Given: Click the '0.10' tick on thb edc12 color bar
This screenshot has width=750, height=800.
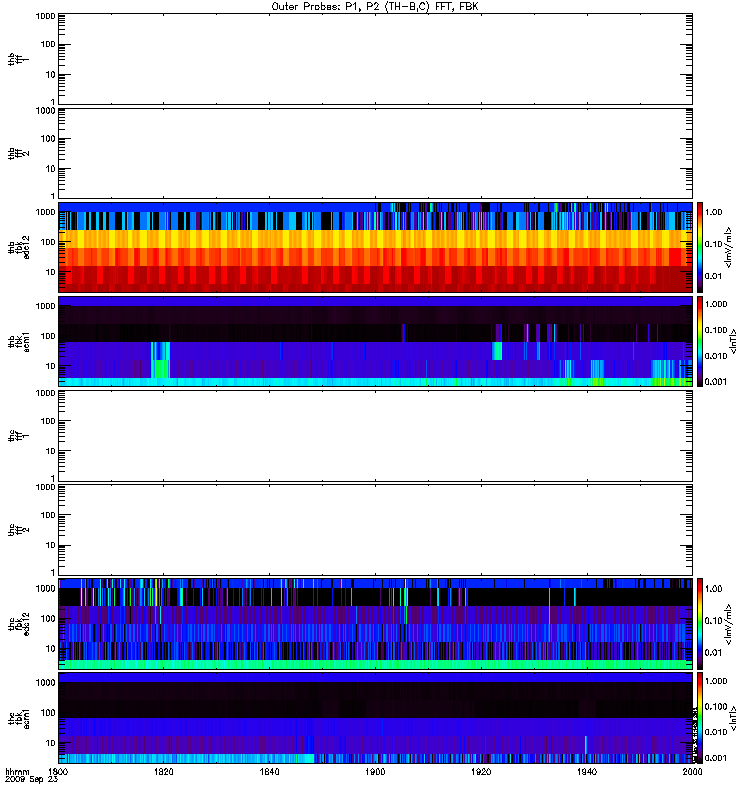Looking at the screenshot, I should [714, 244].
